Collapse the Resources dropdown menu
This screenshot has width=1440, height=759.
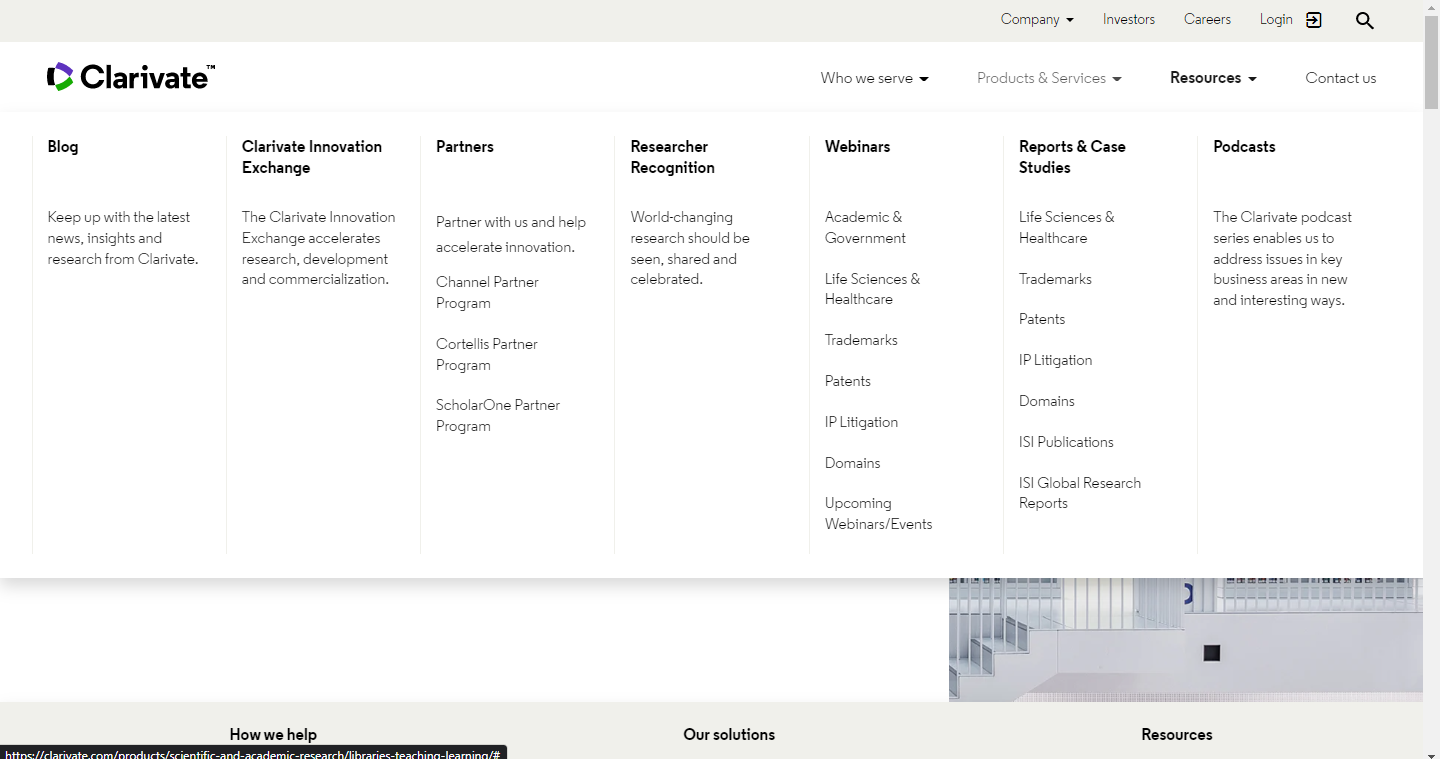click(1213, 78)
